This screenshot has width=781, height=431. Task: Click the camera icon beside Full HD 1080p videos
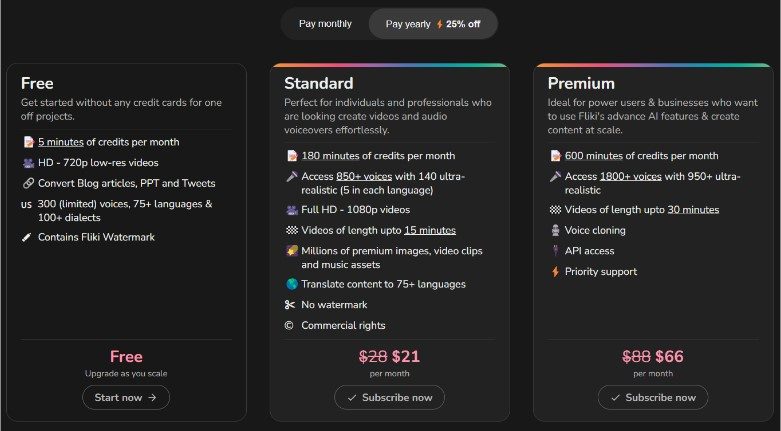[292, 210]
